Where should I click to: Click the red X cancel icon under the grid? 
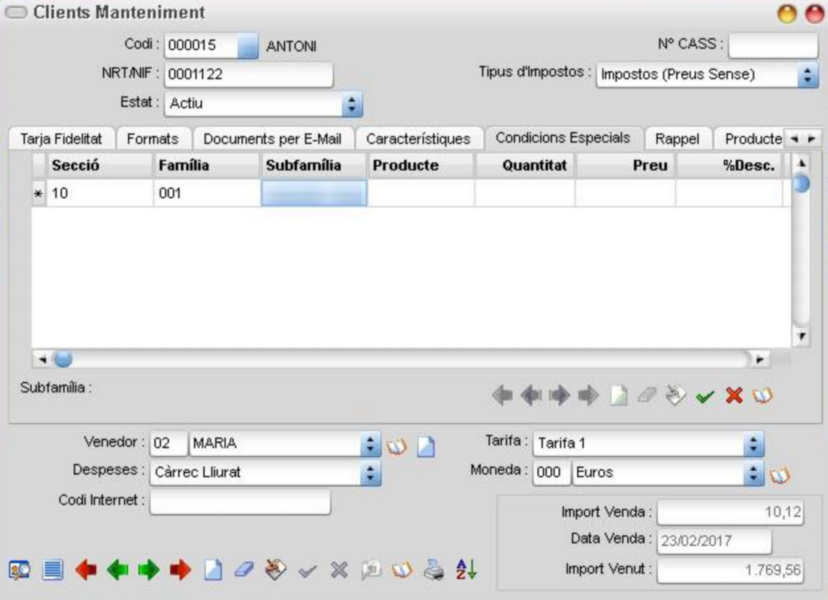[734, 395]
